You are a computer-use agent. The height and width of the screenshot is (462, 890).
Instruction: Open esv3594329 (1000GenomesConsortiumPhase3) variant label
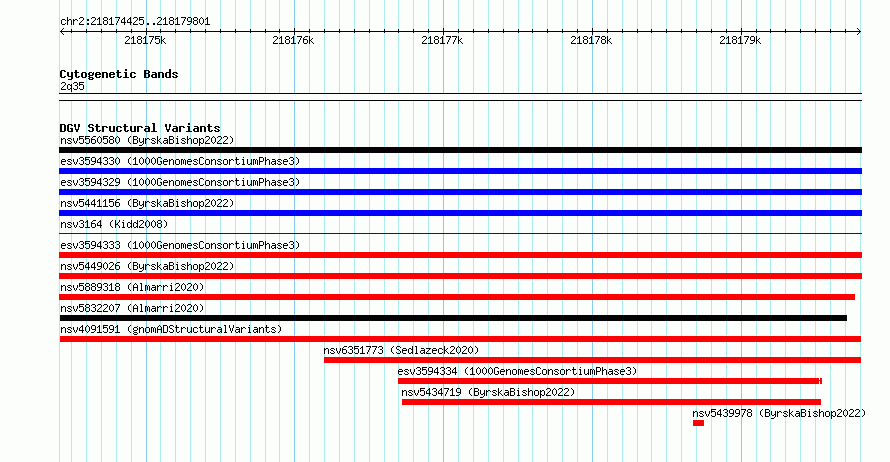[180, 182]
